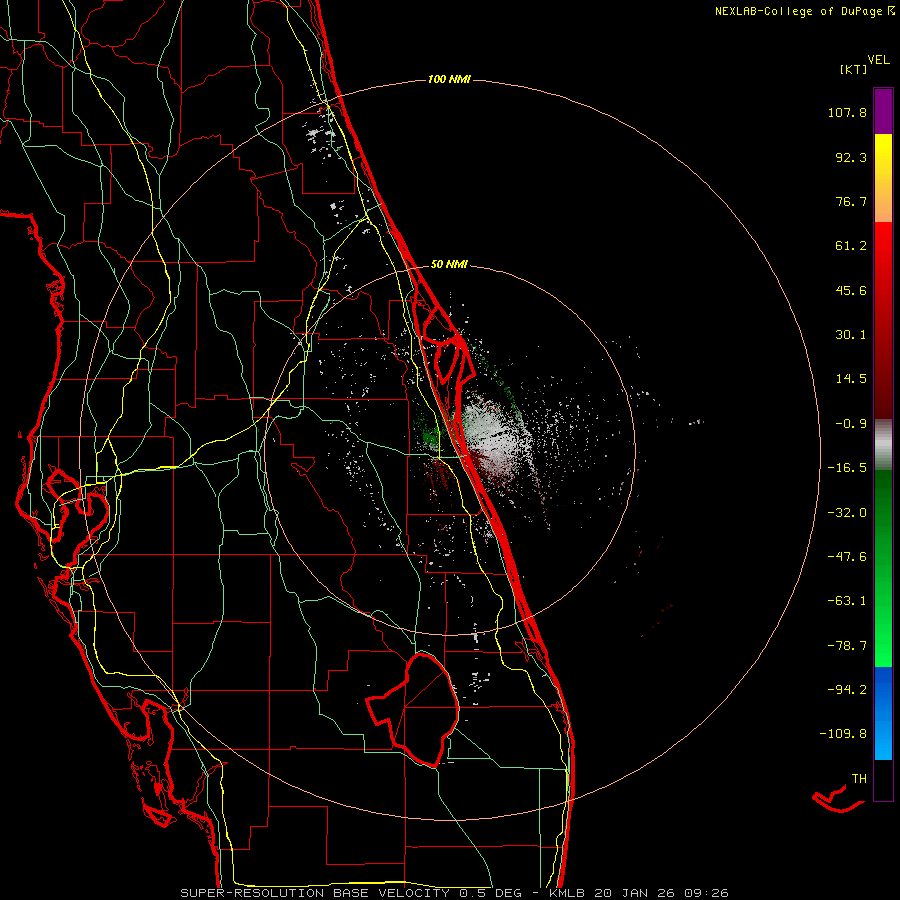Pick the gray near-zero segment of the color bar
This screenshot has width=900, height=900.
coord(883,445)
